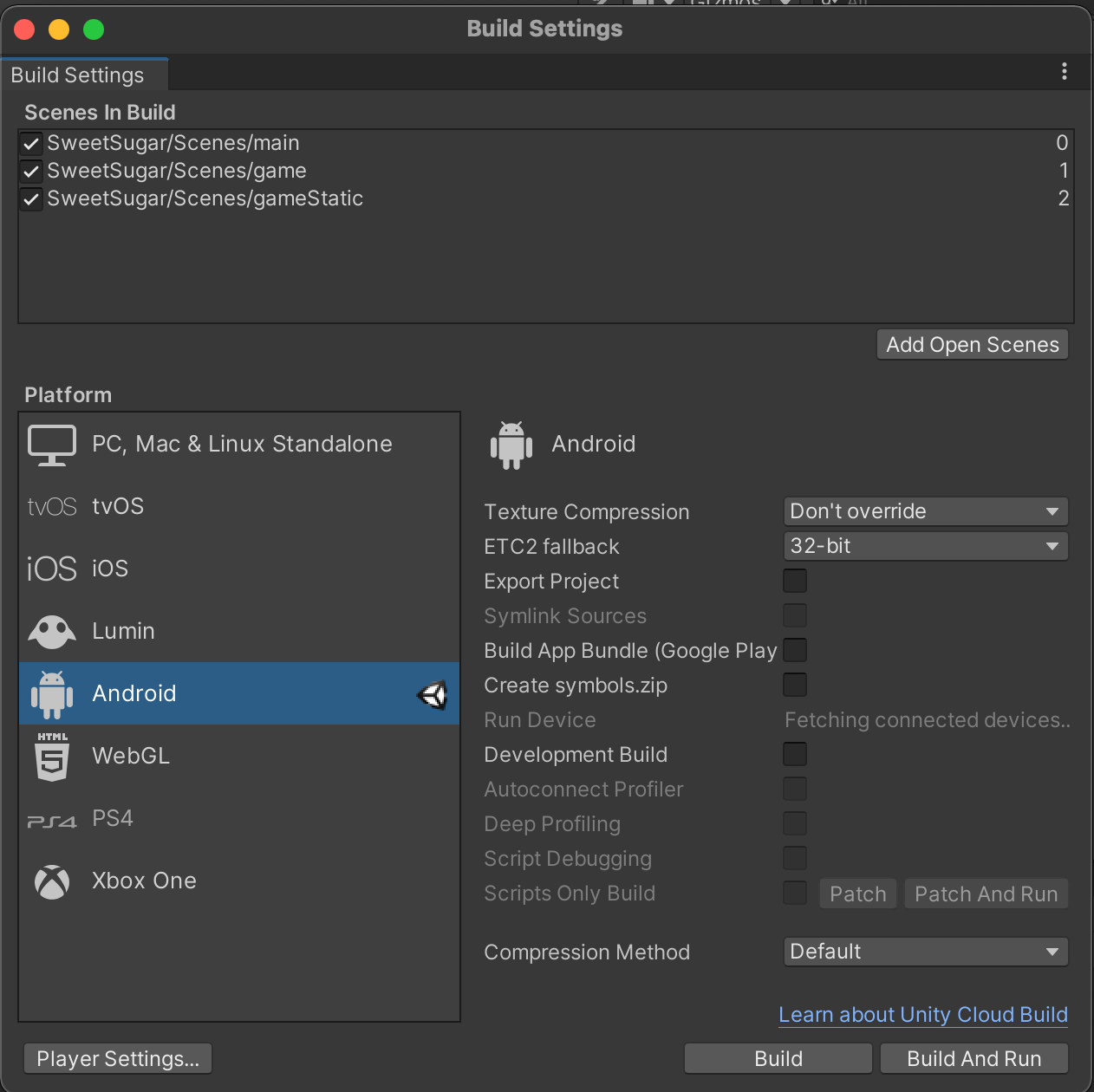Click the Add Open Scenes button

(x=973, y=345)
